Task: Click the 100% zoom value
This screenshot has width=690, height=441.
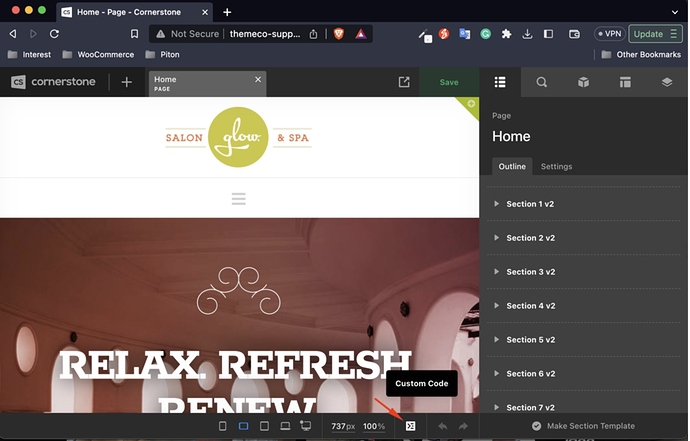Action: [x=374, y=426]
